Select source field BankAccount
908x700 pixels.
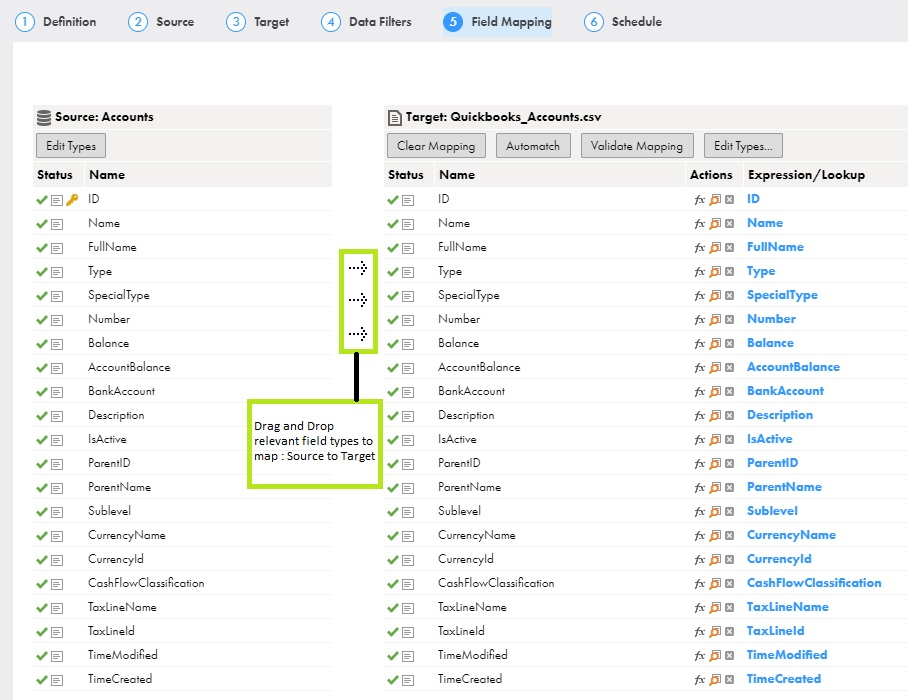122,391
